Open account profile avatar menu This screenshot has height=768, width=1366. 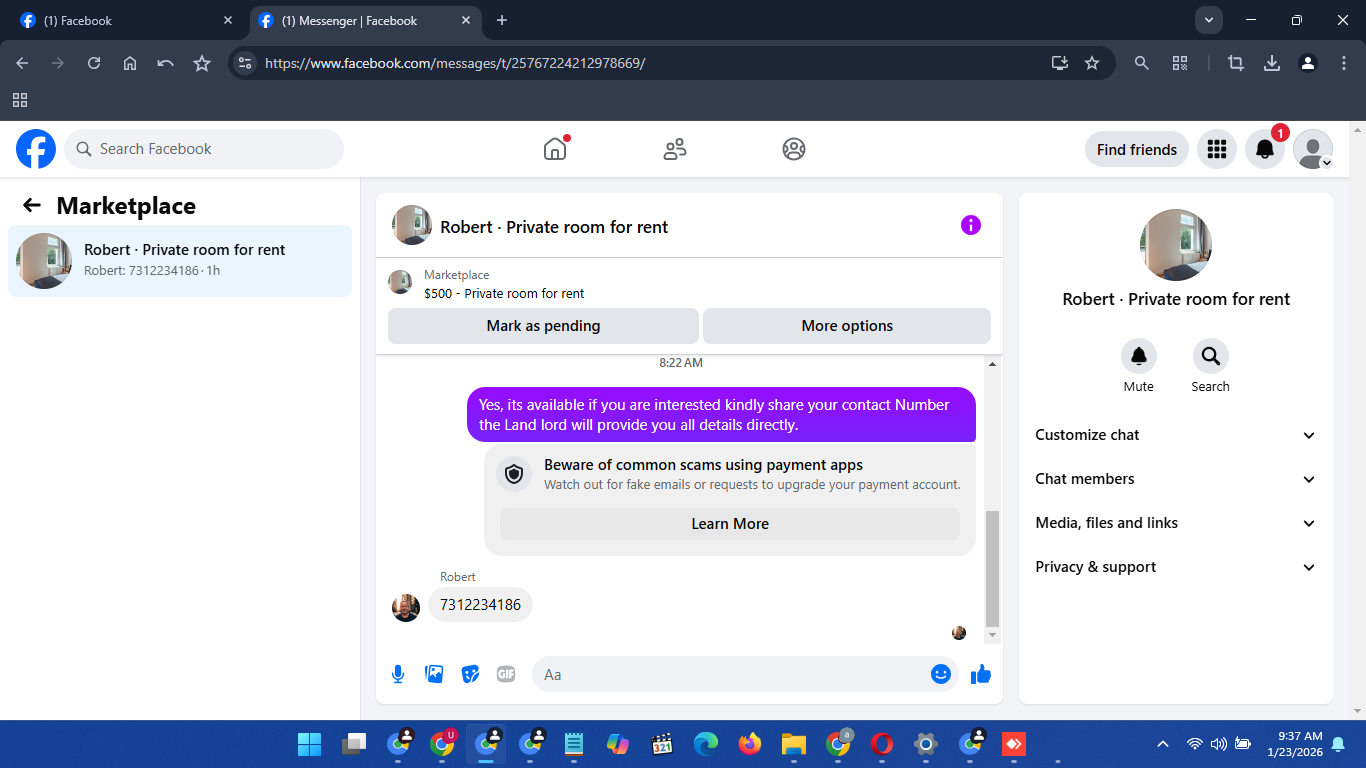[x=1313, y=149]
